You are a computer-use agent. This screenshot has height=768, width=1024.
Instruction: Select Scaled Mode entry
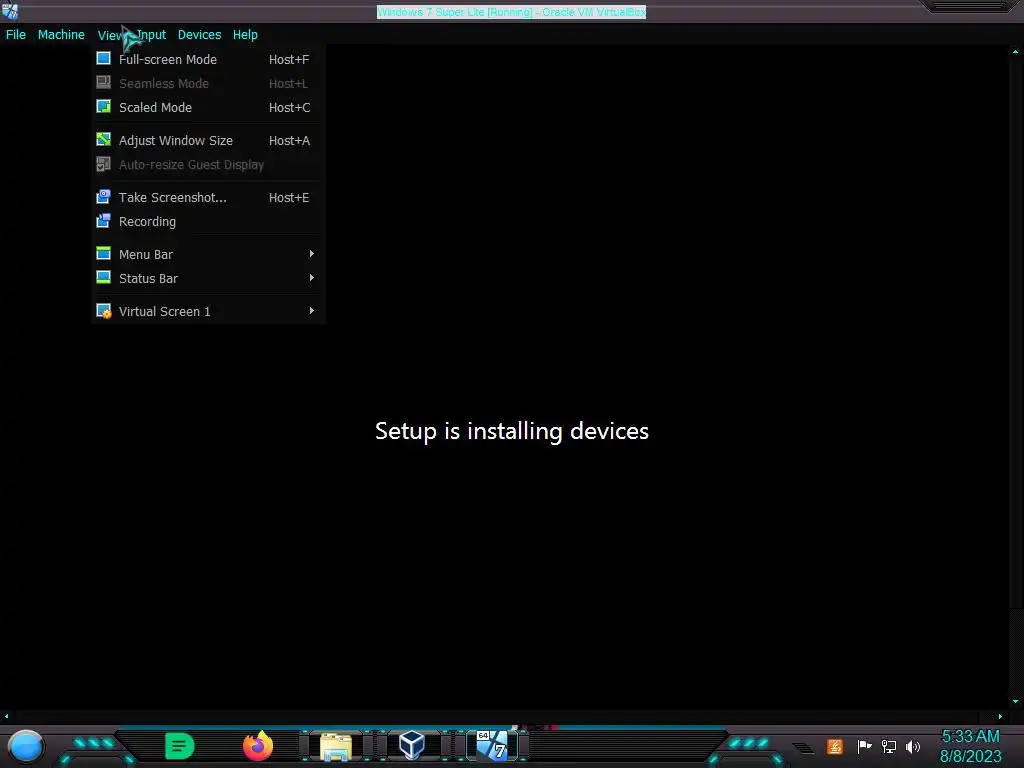coord(208,107)
